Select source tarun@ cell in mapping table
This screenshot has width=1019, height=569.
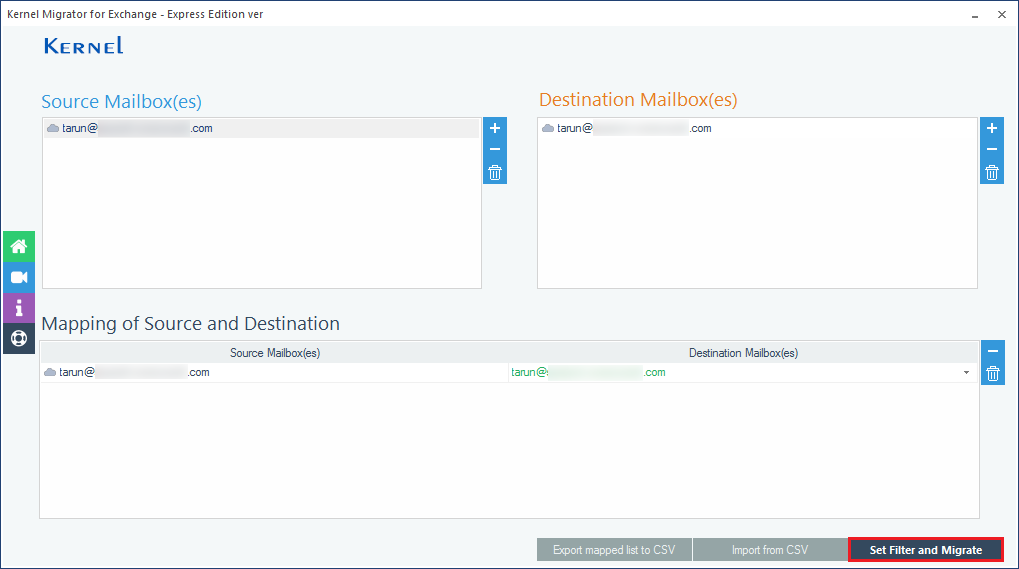coord(274,372)
